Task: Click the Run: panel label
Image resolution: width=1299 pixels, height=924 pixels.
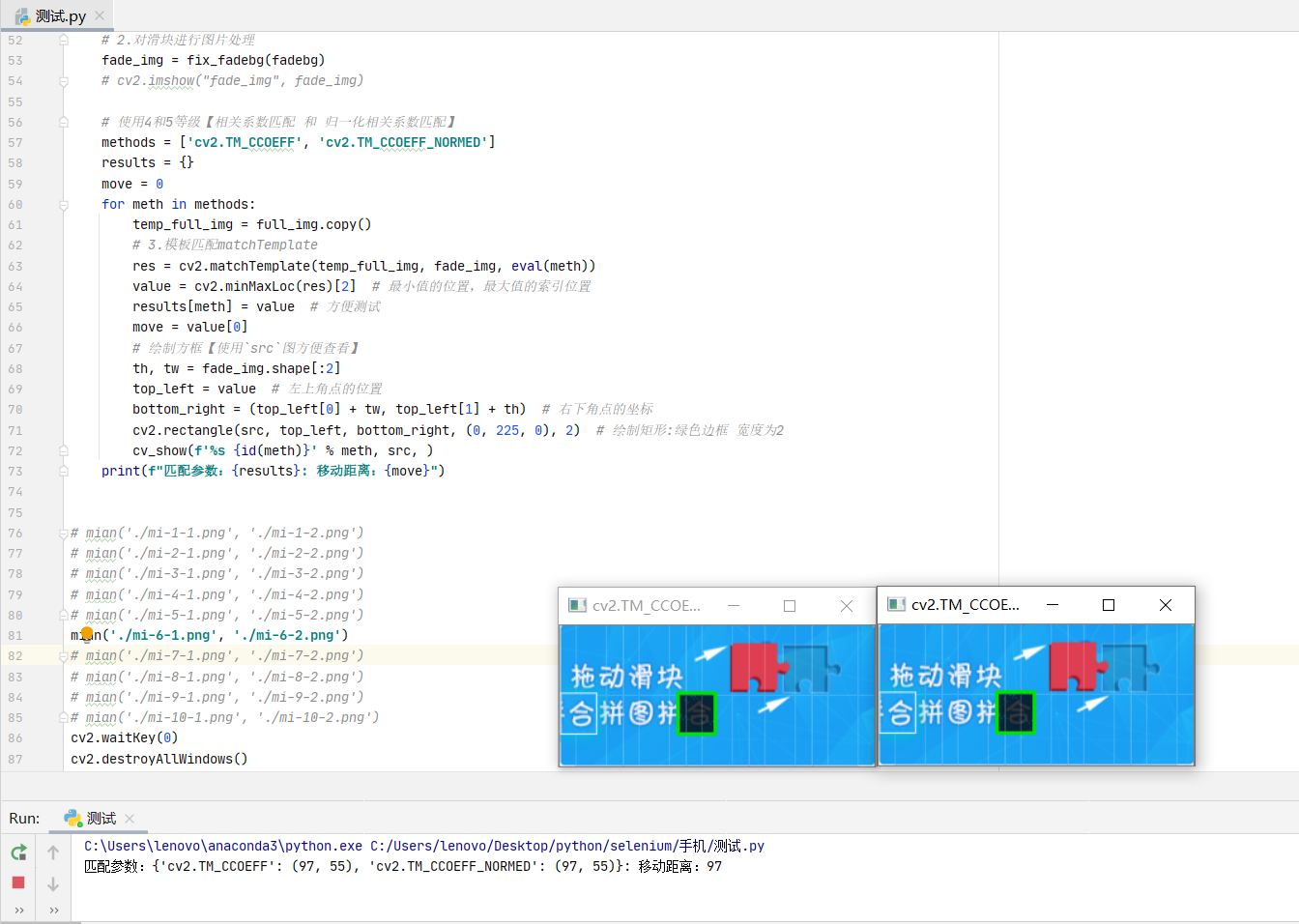Action: [24, 818]
